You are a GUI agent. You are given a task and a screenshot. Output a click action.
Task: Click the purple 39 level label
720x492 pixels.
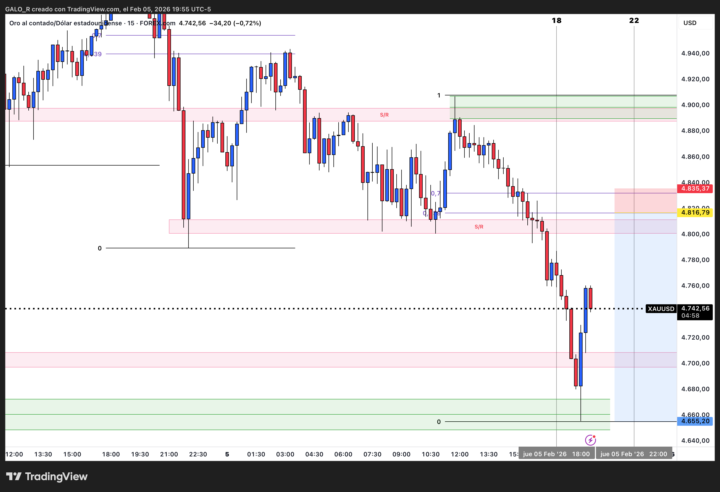coord(97,54)
